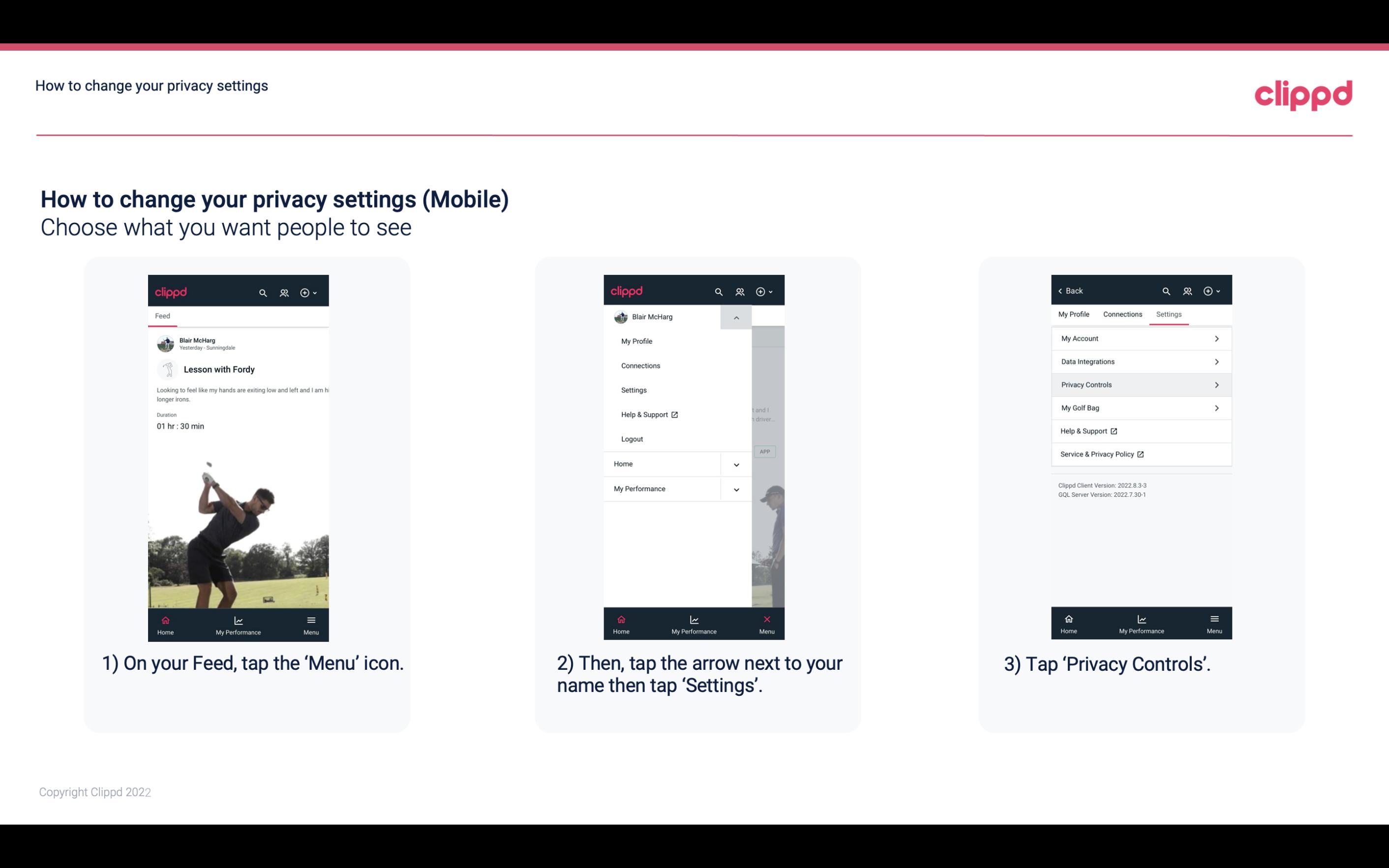
Task: Tap the My Performance icon bottom nav
Action: click(x=238, y=624)
